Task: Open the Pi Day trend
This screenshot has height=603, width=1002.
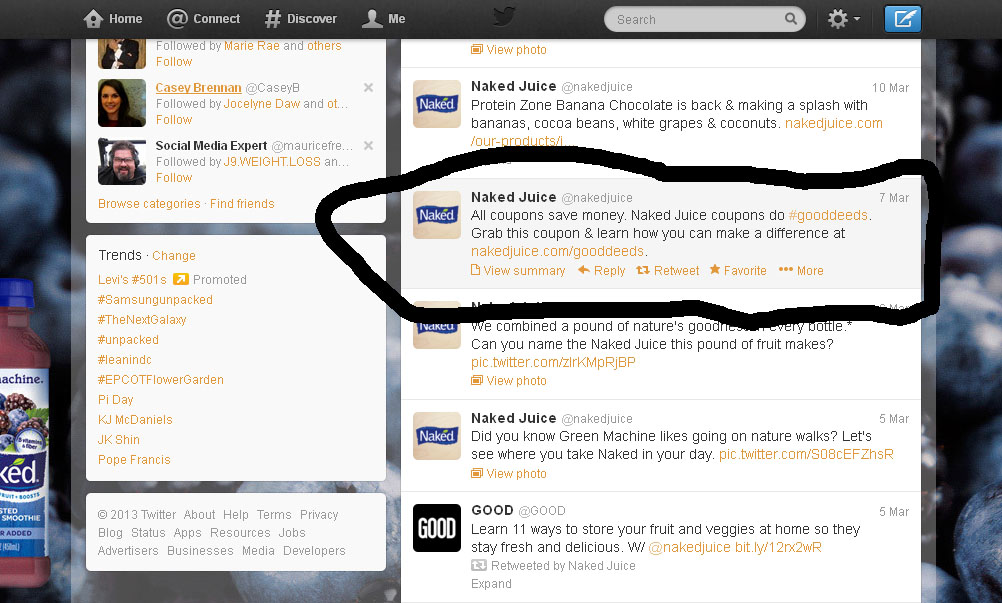Action: pyautogui.click(x=116, y=400)
